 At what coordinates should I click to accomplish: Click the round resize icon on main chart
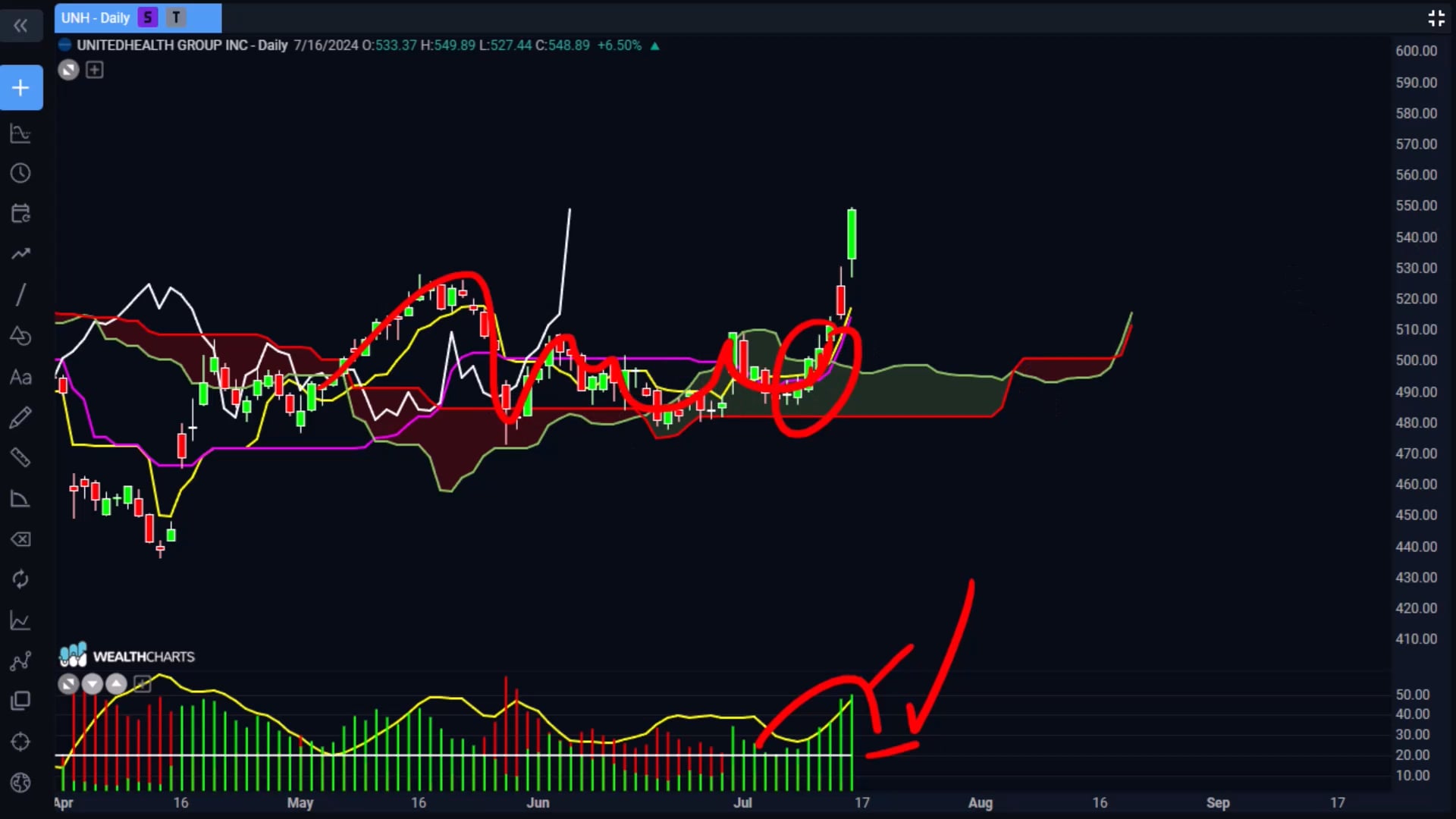click(68, 71)
